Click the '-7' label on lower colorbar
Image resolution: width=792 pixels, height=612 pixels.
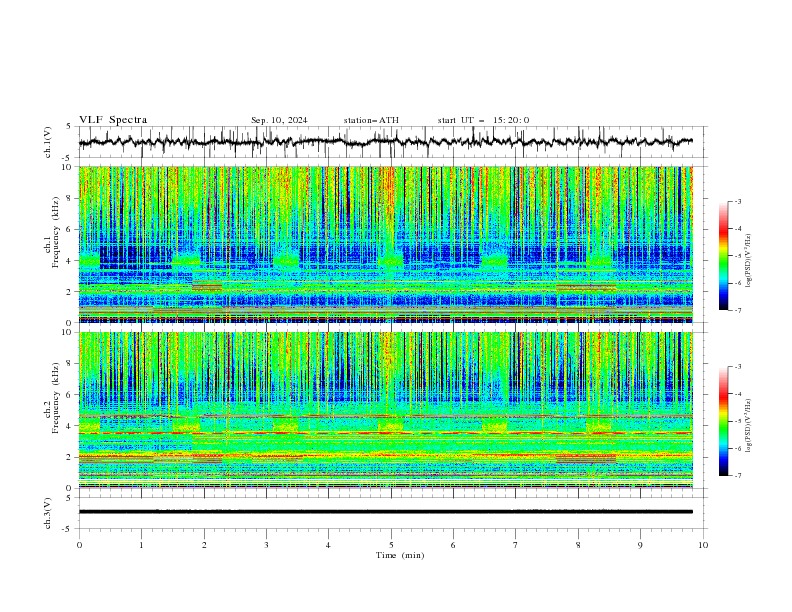tap(737, 476)
